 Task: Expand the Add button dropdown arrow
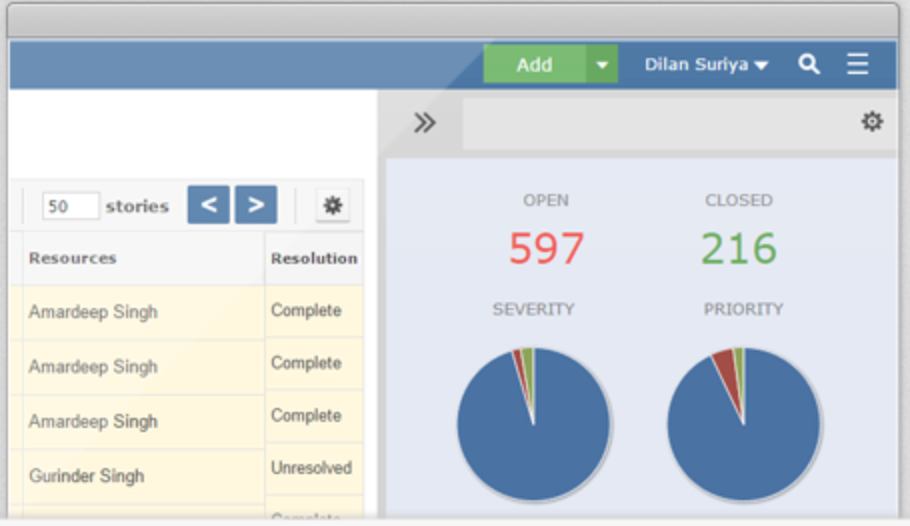click(602, 64)
